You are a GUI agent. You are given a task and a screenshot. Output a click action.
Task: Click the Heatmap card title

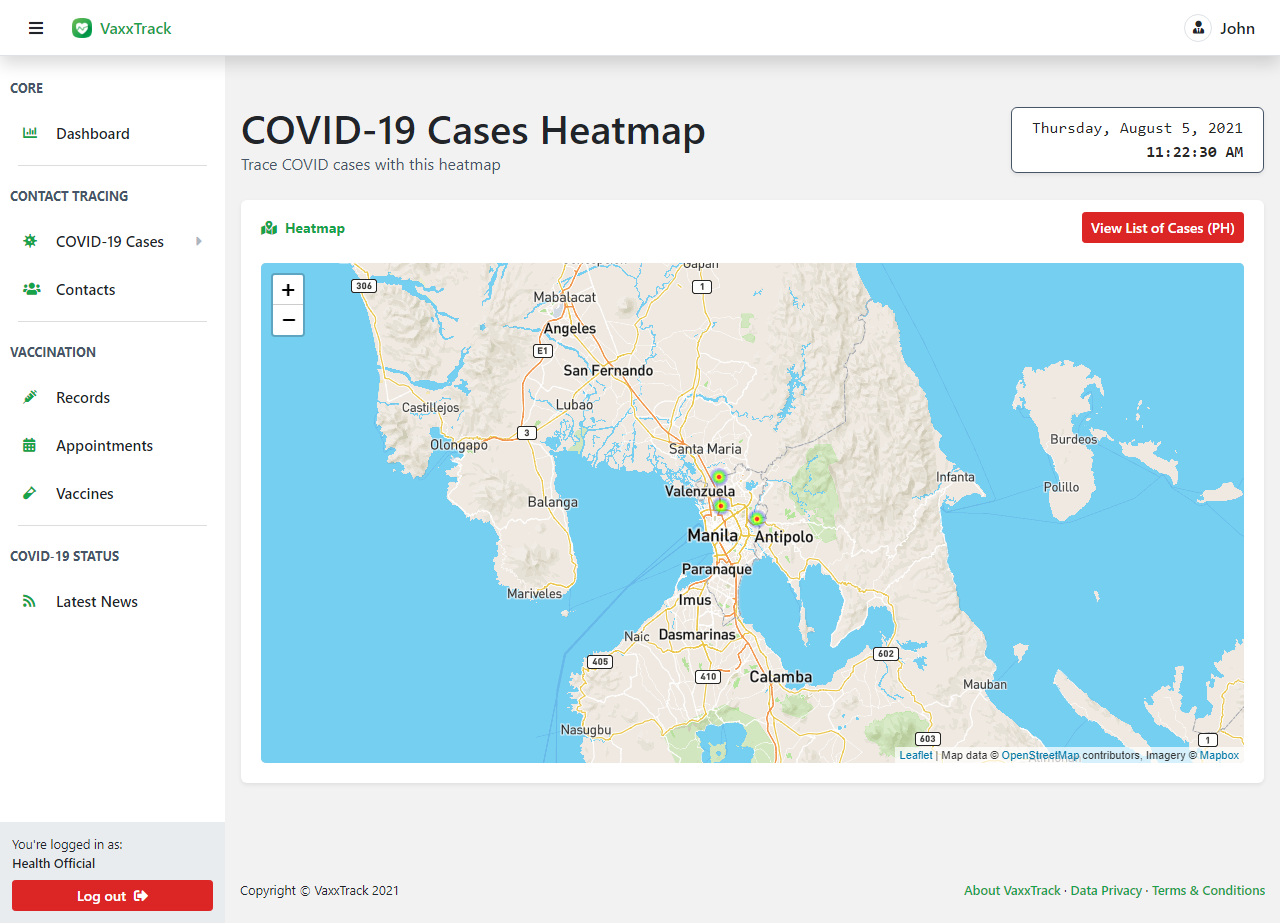(x=315, y=228)
